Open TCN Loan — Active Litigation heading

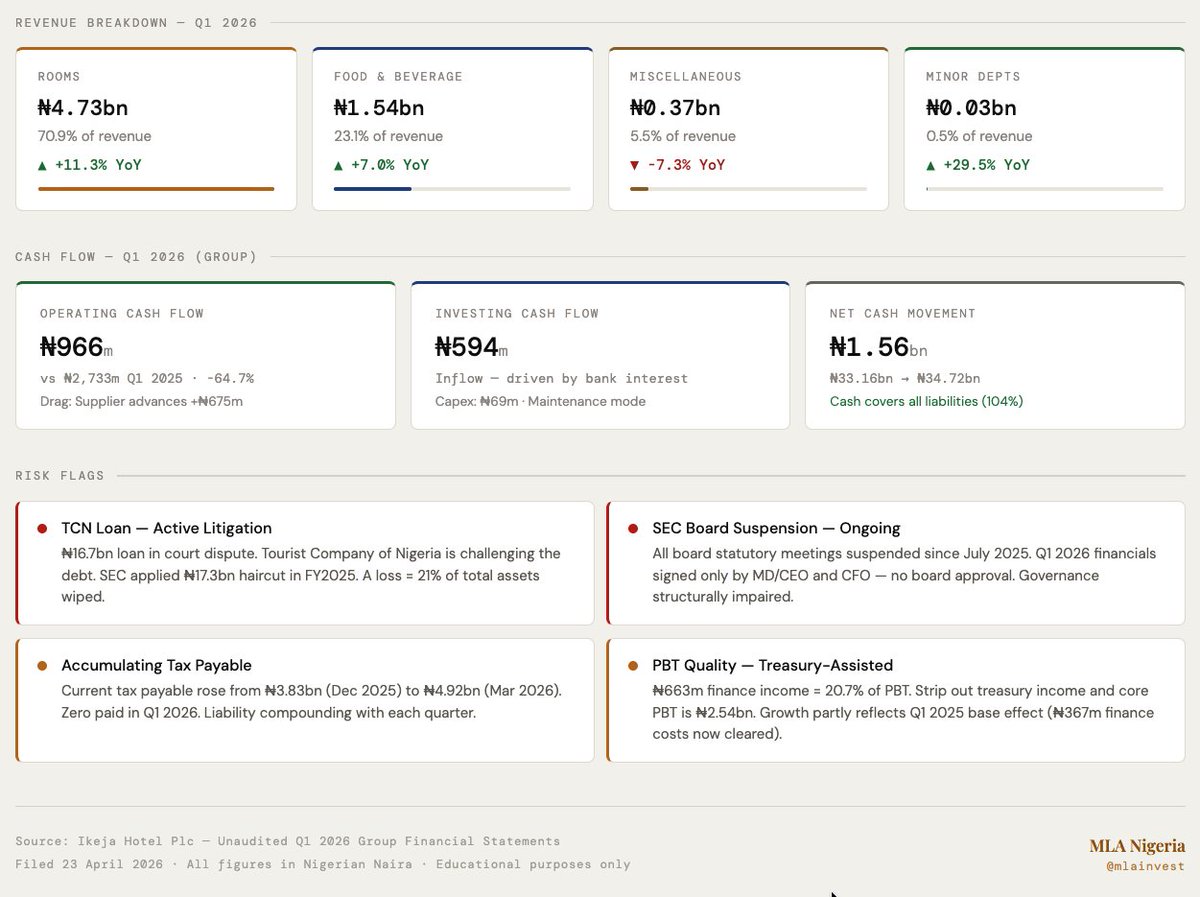166,528
